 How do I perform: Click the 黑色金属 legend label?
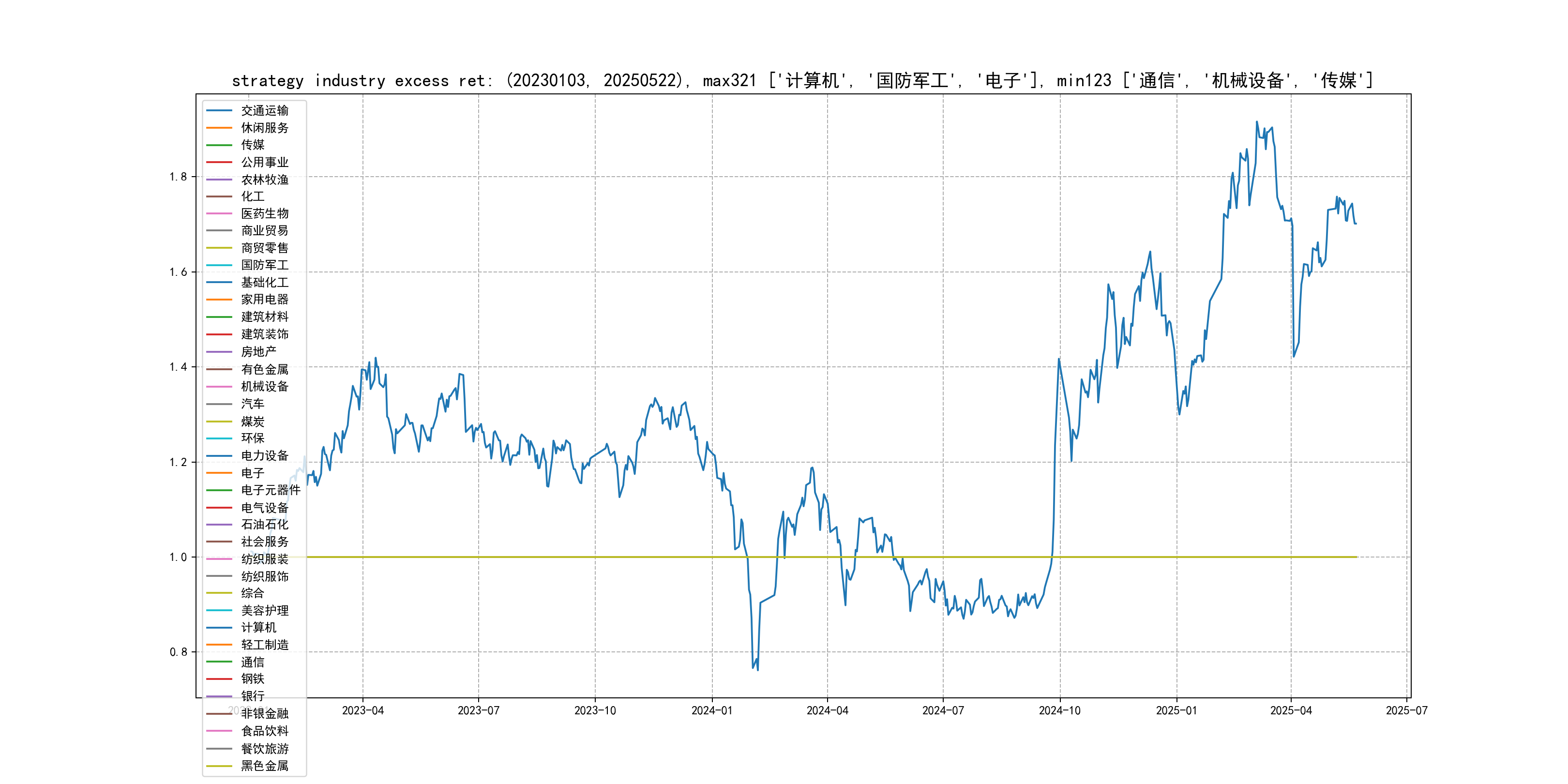[x=264, y=766]
